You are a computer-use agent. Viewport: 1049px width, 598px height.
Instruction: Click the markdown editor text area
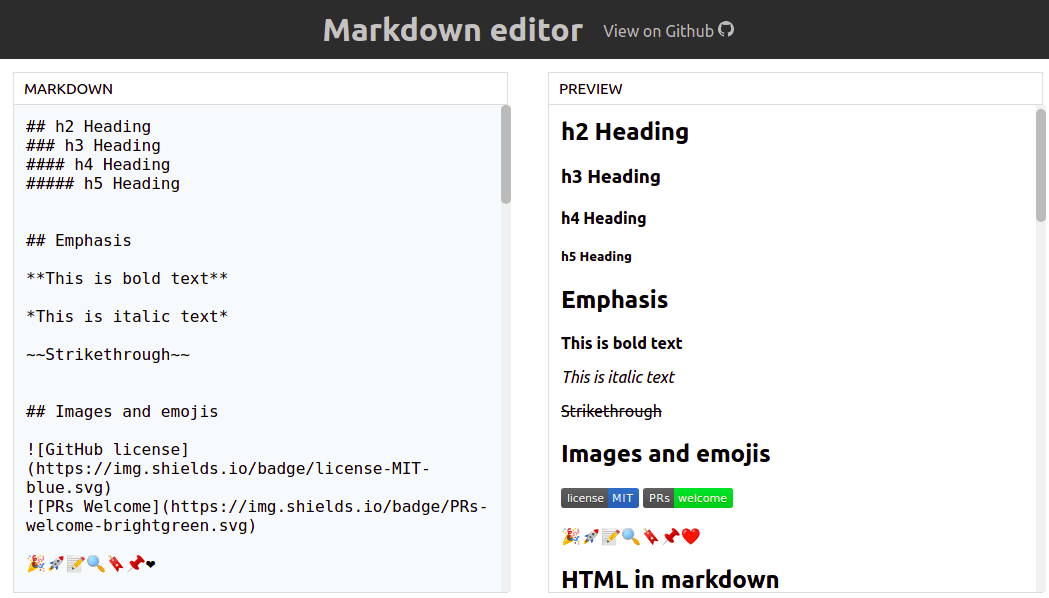250,350
